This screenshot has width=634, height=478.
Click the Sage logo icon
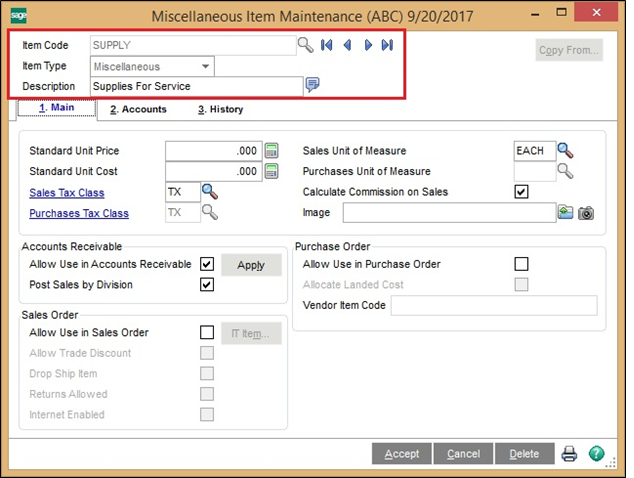19,16
